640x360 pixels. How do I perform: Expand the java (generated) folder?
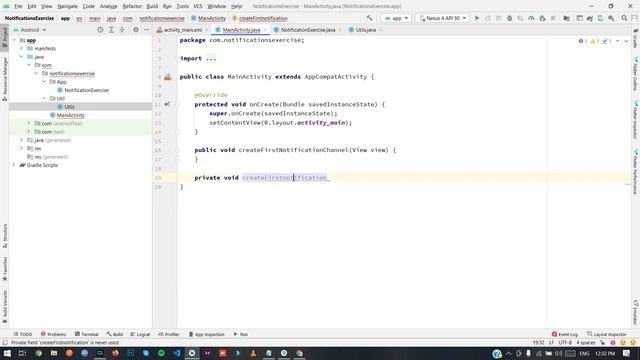pyautogui.click(x=22, y=140)
